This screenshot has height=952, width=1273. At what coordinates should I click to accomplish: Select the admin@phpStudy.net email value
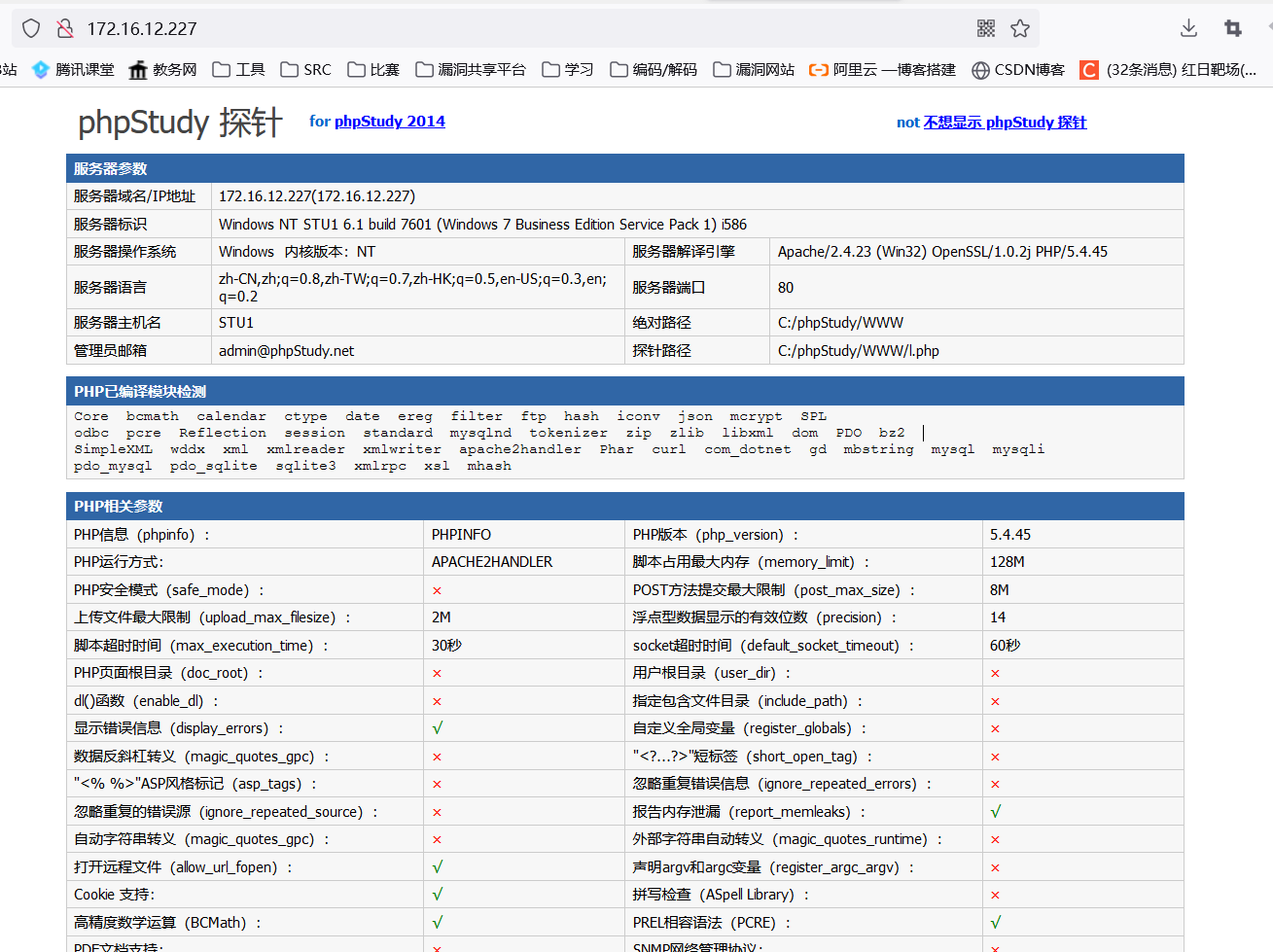point(286,350)
